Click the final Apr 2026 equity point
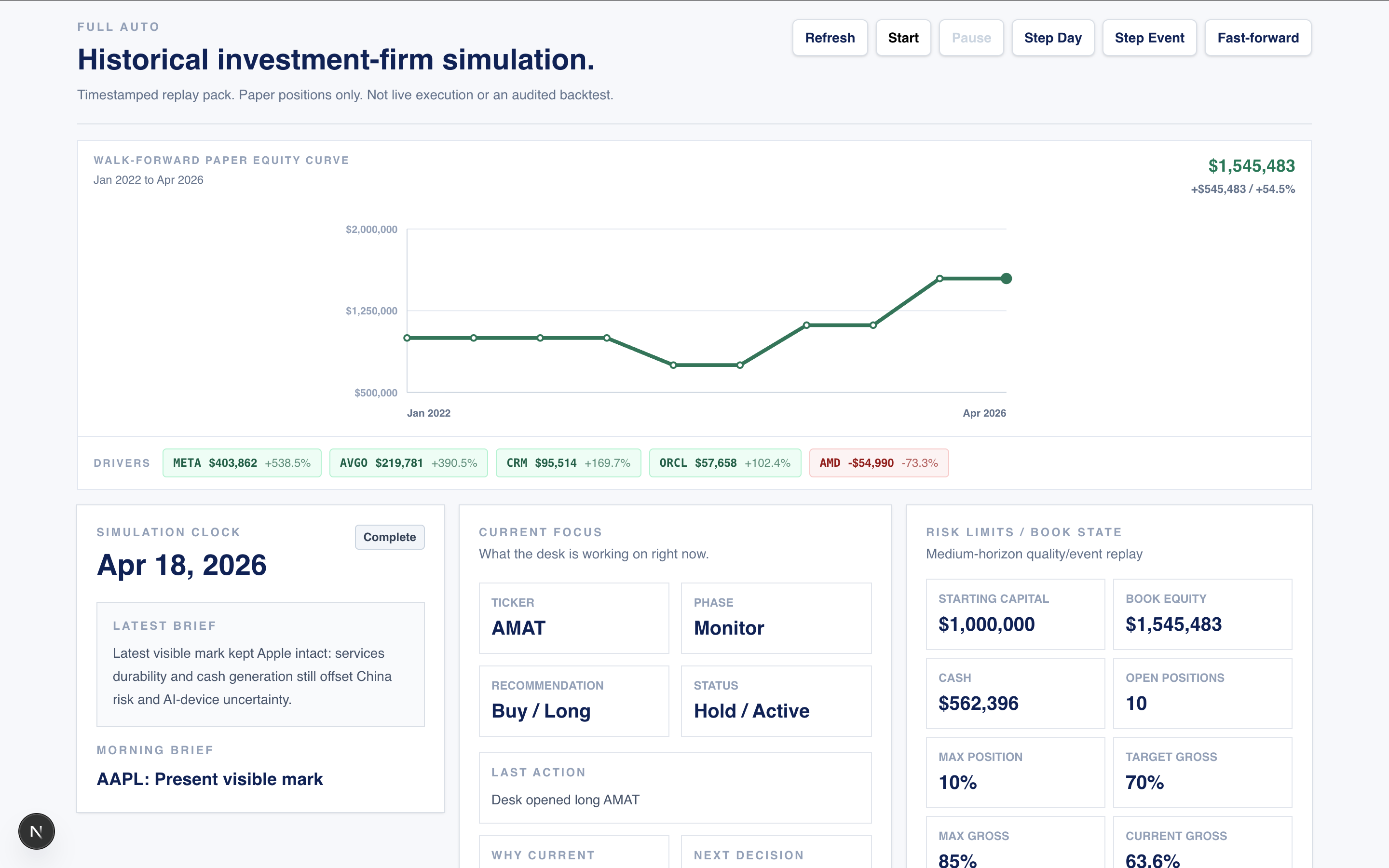 1006,278
